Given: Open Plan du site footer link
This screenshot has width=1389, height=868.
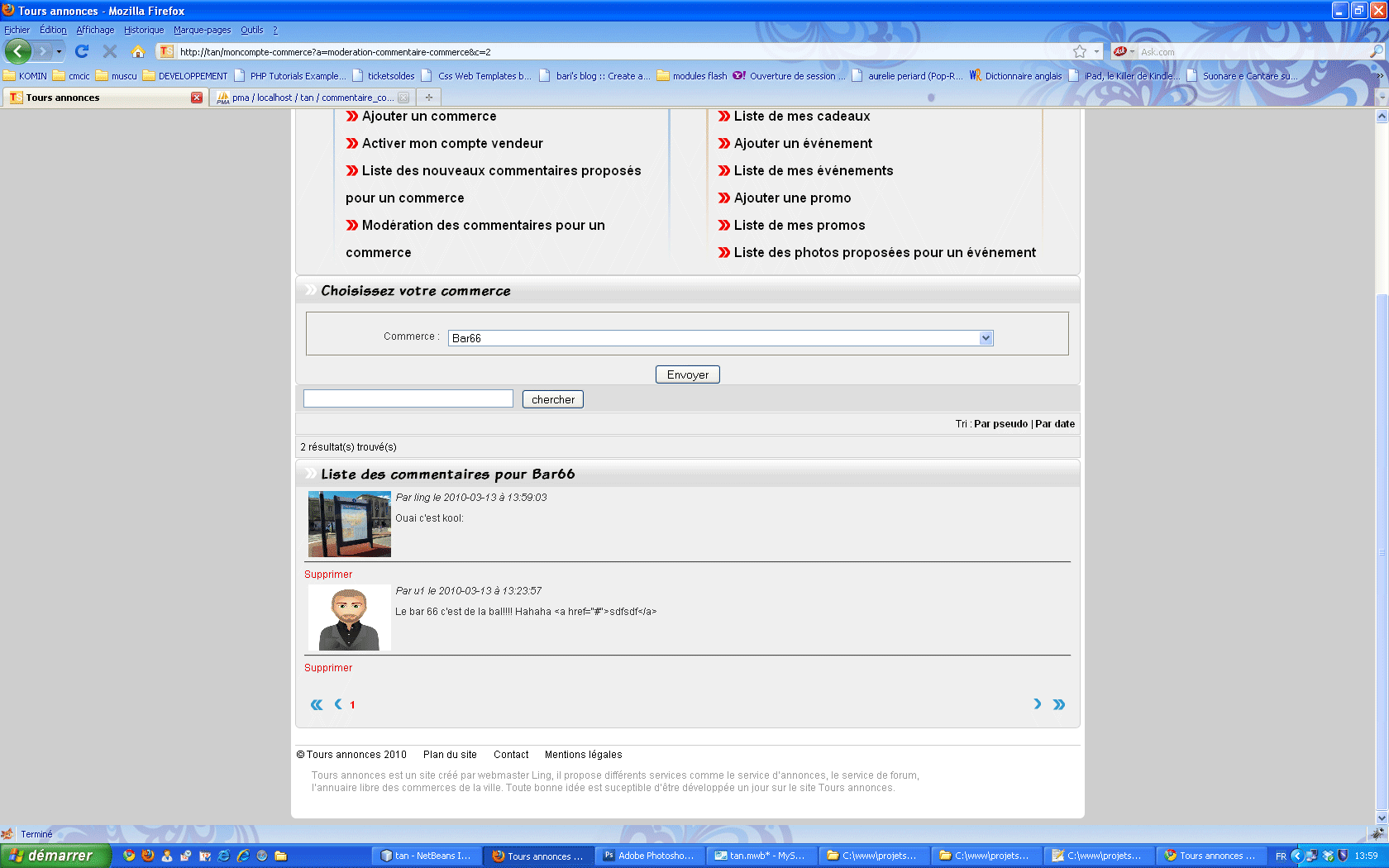Looking at the screenshot, I should pyautogui.click(x=450, y=755).
